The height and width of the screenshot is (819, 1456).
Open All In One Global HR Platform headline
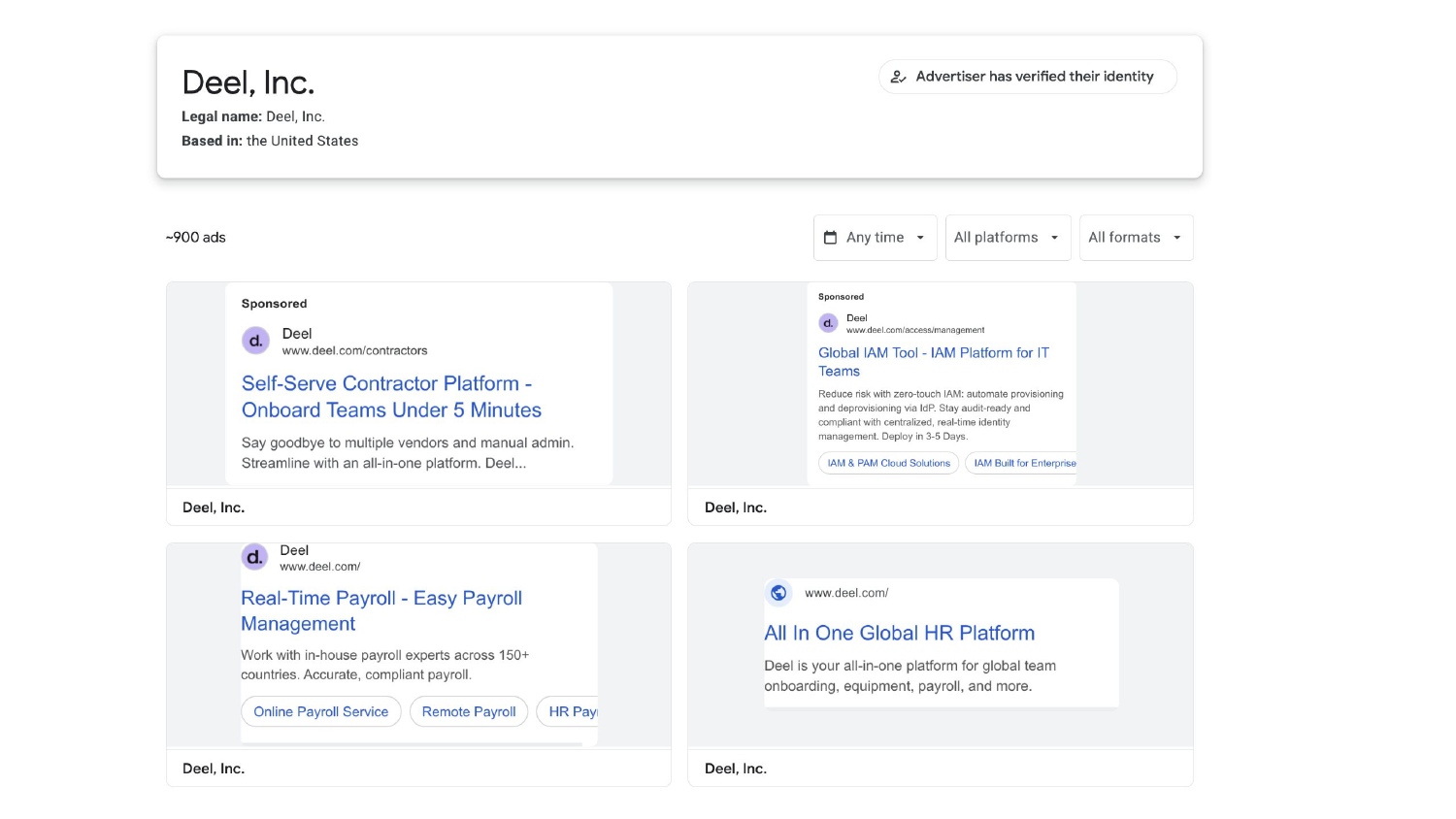[899, 633]
